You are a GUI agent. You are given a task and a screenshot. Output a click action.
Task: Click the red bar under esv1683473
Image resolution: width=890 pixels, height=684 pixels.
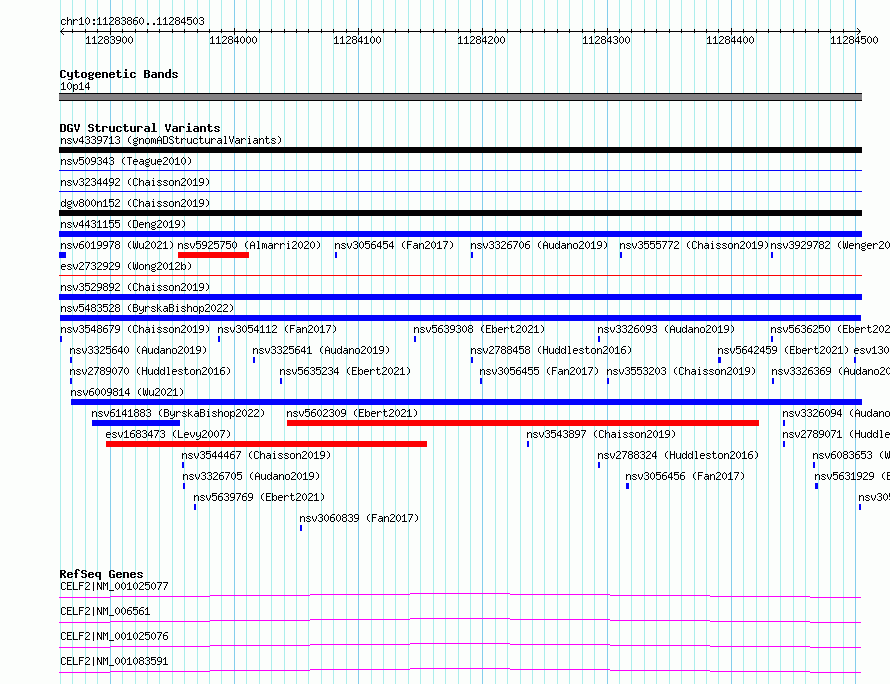pyautogui.click(x=266, y=444)
